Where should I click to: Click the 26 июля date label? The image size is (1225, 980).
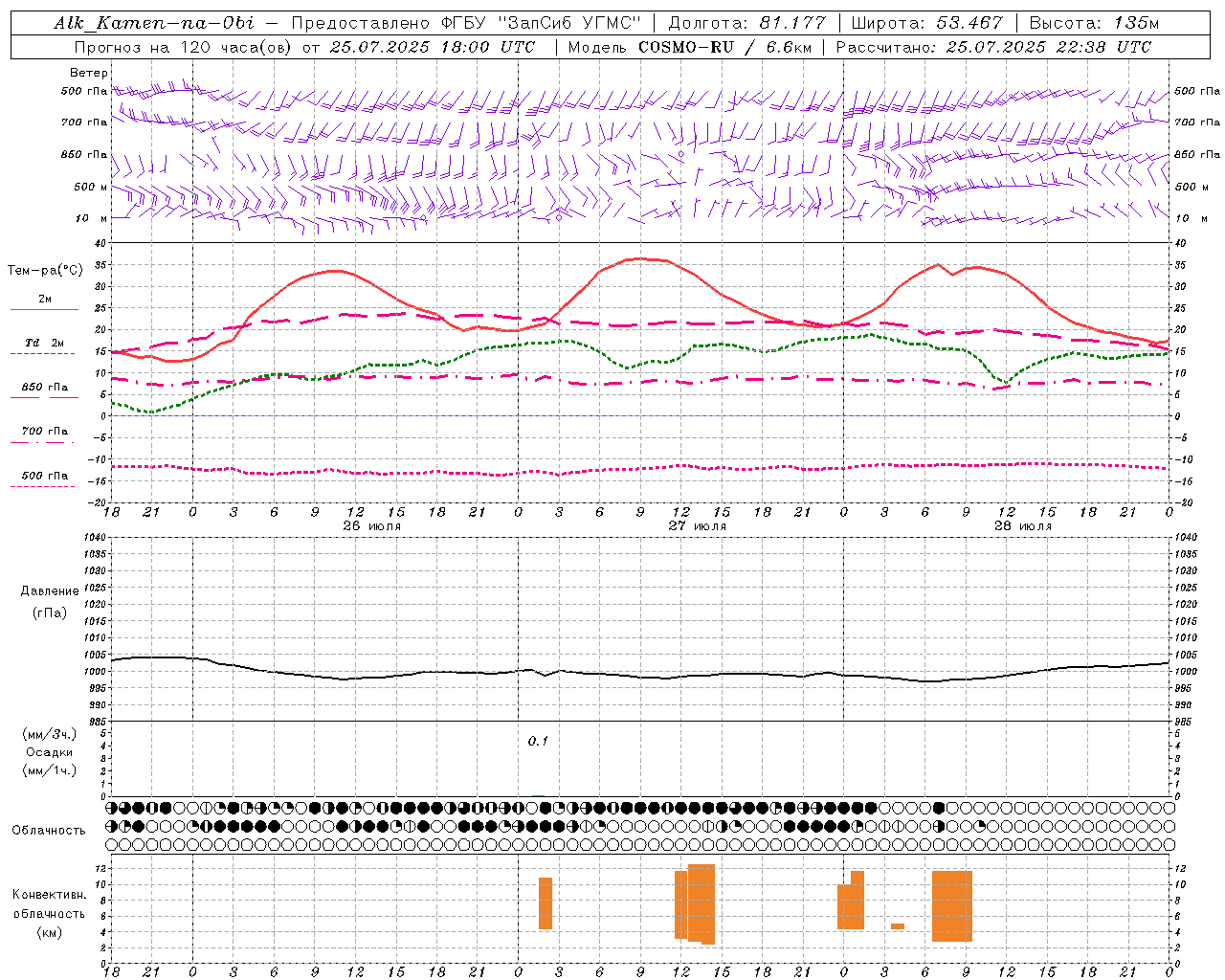372,526
